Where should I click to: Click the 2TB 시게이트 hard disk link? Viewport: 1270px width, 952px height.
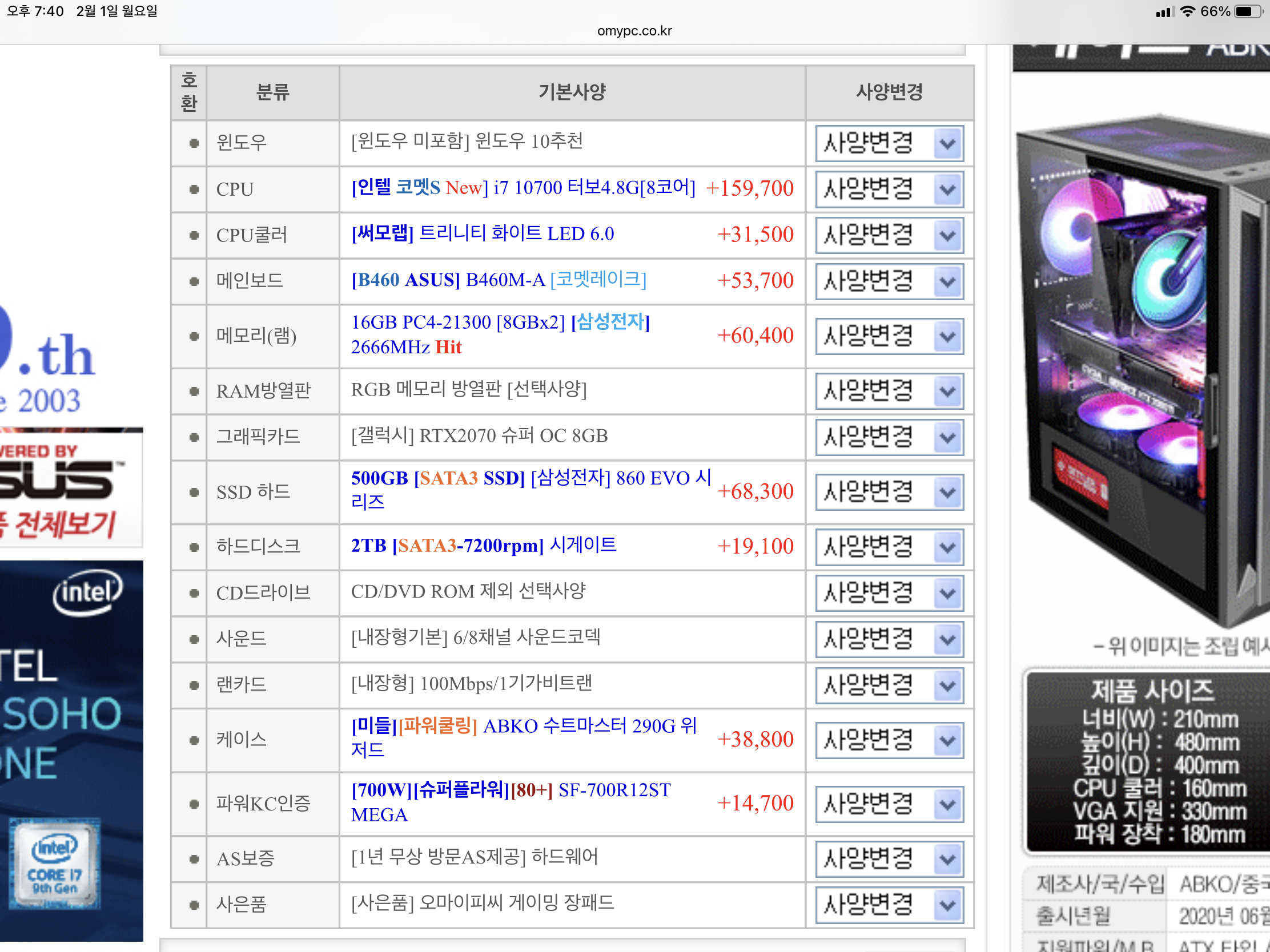(484, 545)
